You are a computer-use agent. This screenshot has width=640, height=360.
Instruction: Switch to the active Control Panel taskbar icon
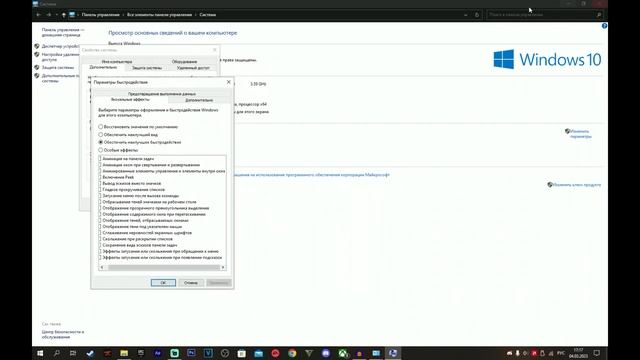(x=393, y=353)
